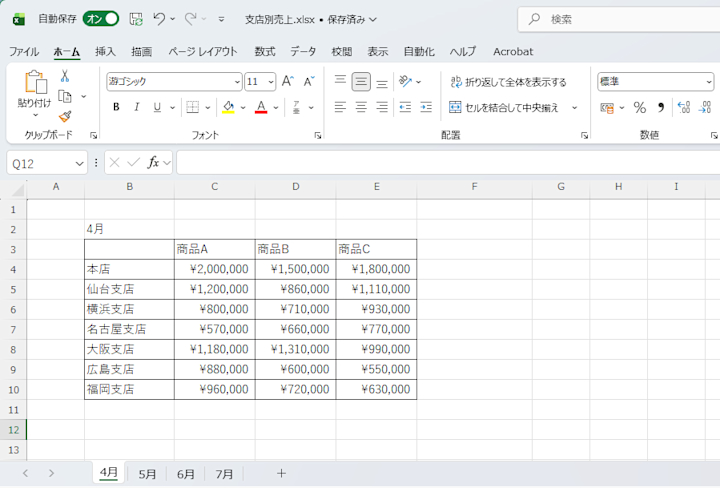The width and height of the screenshot is (720, 488).
Task: Click the Comma Style icon
Action: pos(660,108)
